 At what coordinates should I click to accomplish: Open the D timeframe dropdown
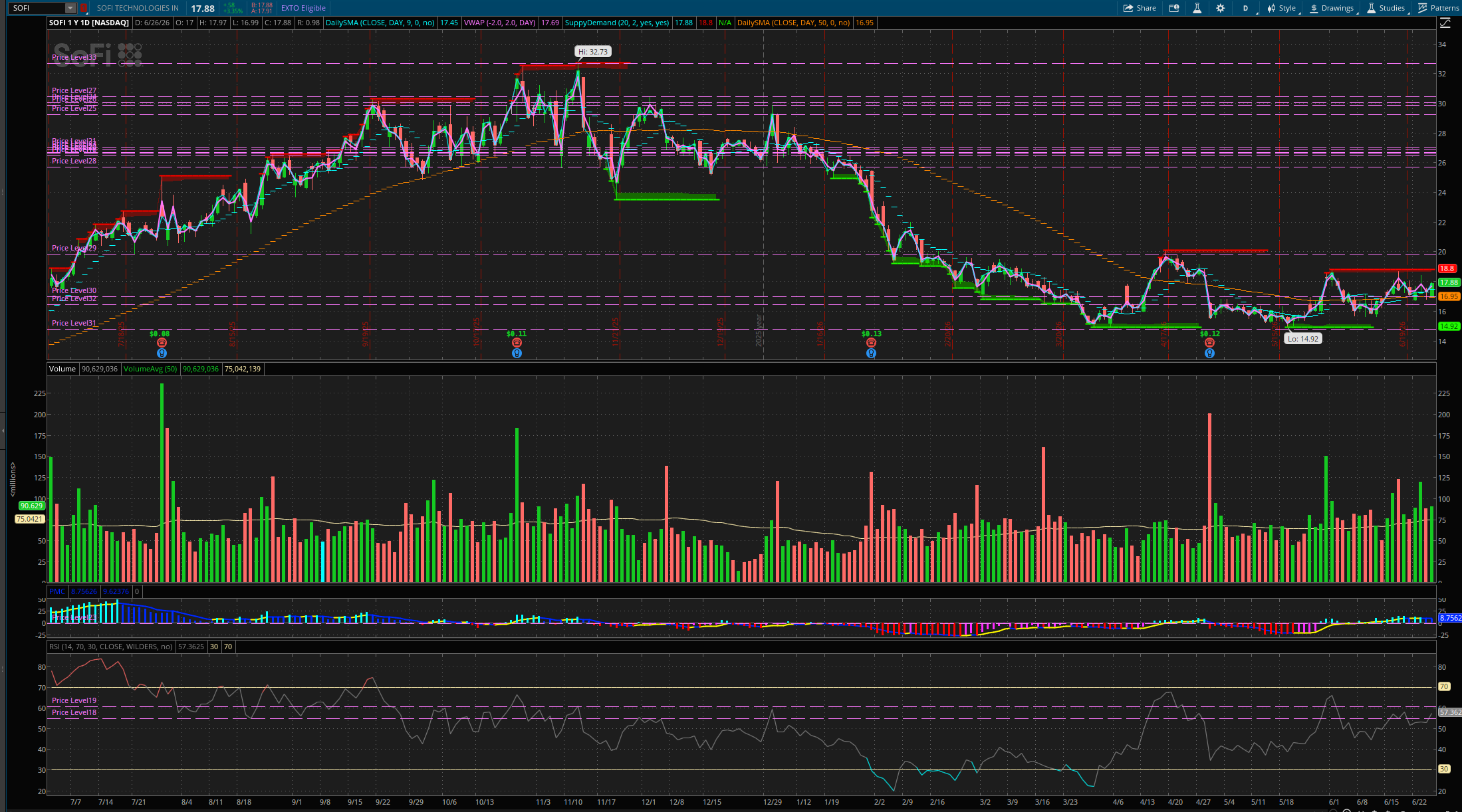pyautogui.click(x=1247, y=8)
